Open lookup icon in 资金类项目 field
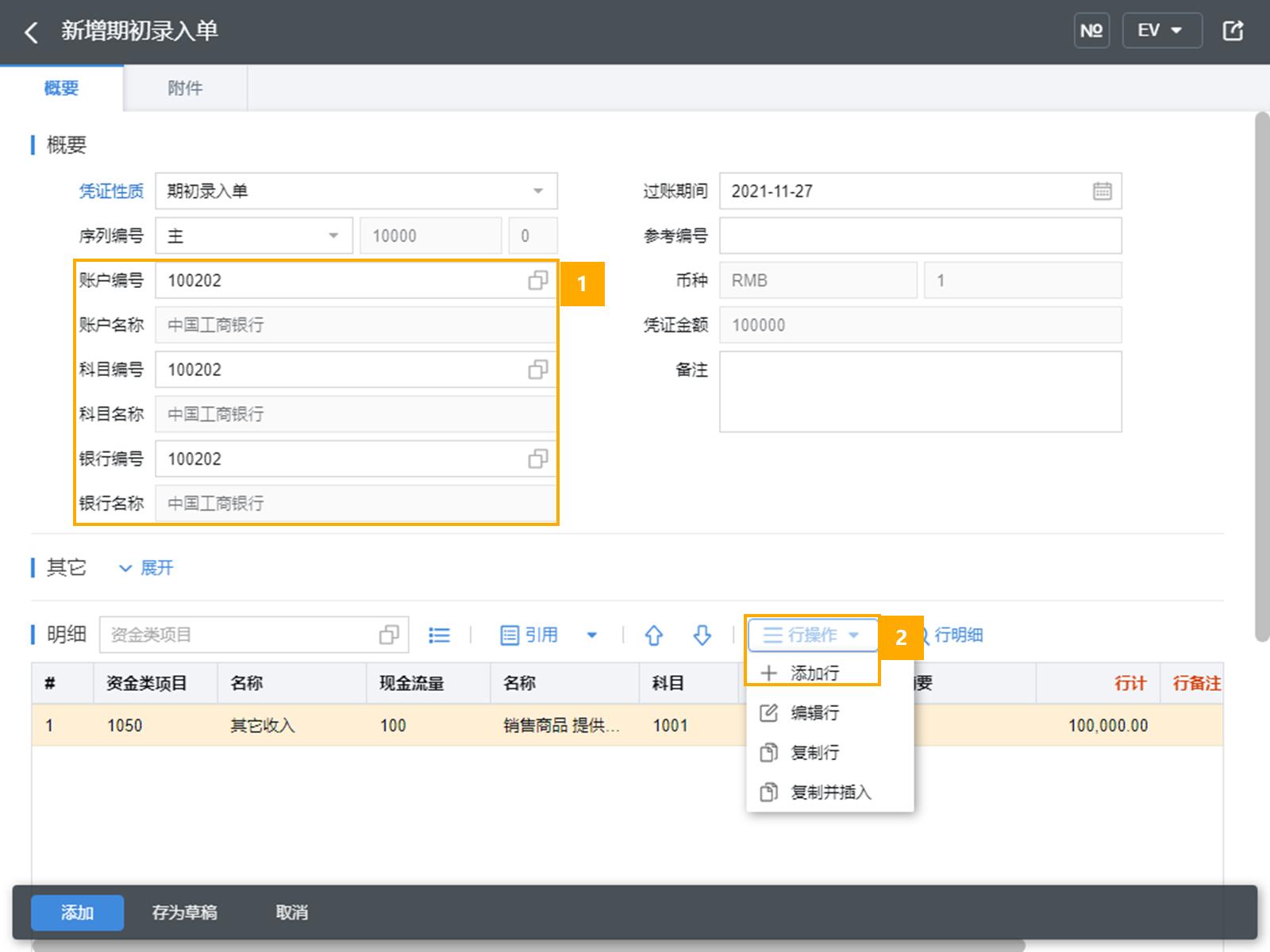This screenshot has height=952, width=1270. click(389, 635)
